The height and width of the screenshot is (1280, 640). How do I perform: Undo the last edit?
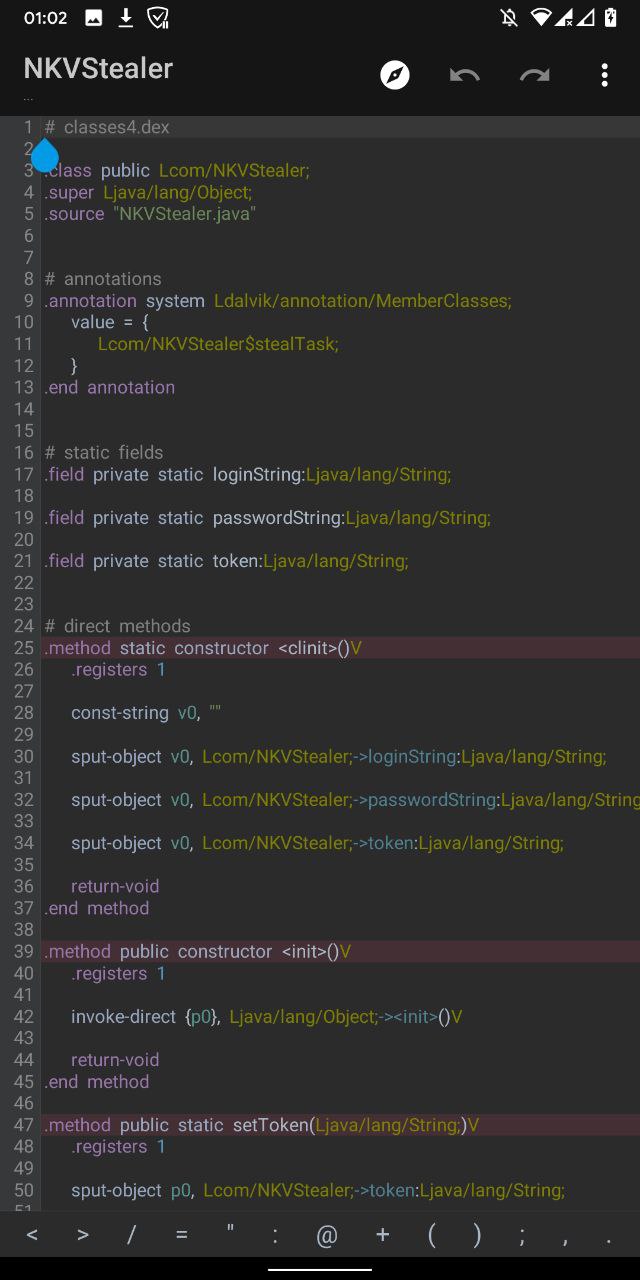click(x=464, y=75)
